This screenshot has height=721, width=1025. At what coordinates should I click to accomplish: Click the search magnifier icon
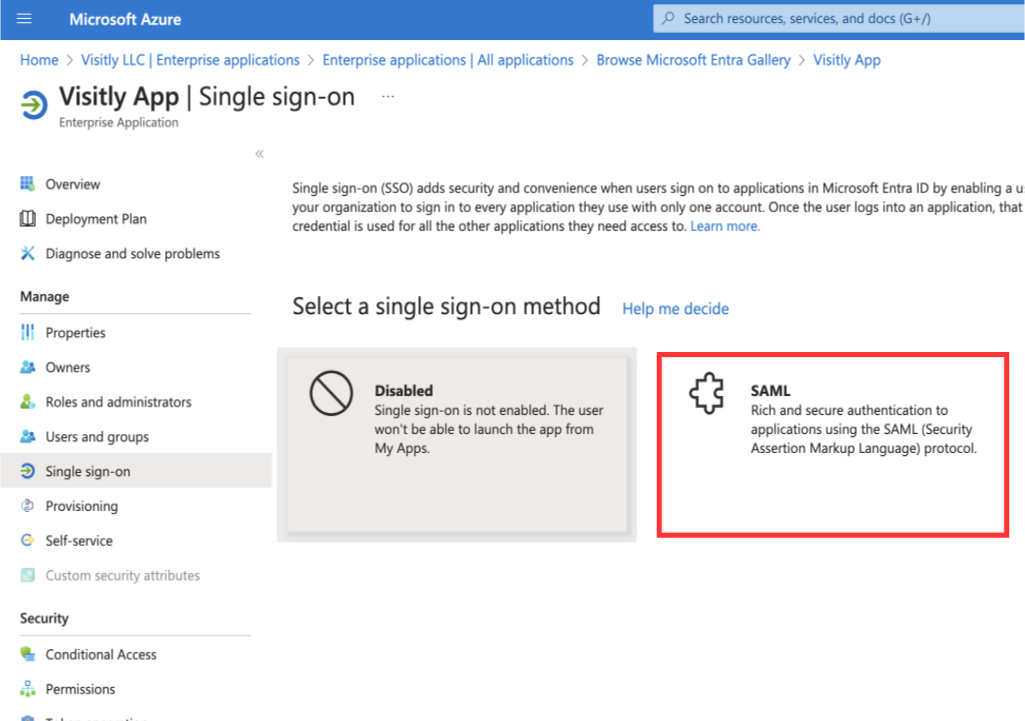(668, 18)
